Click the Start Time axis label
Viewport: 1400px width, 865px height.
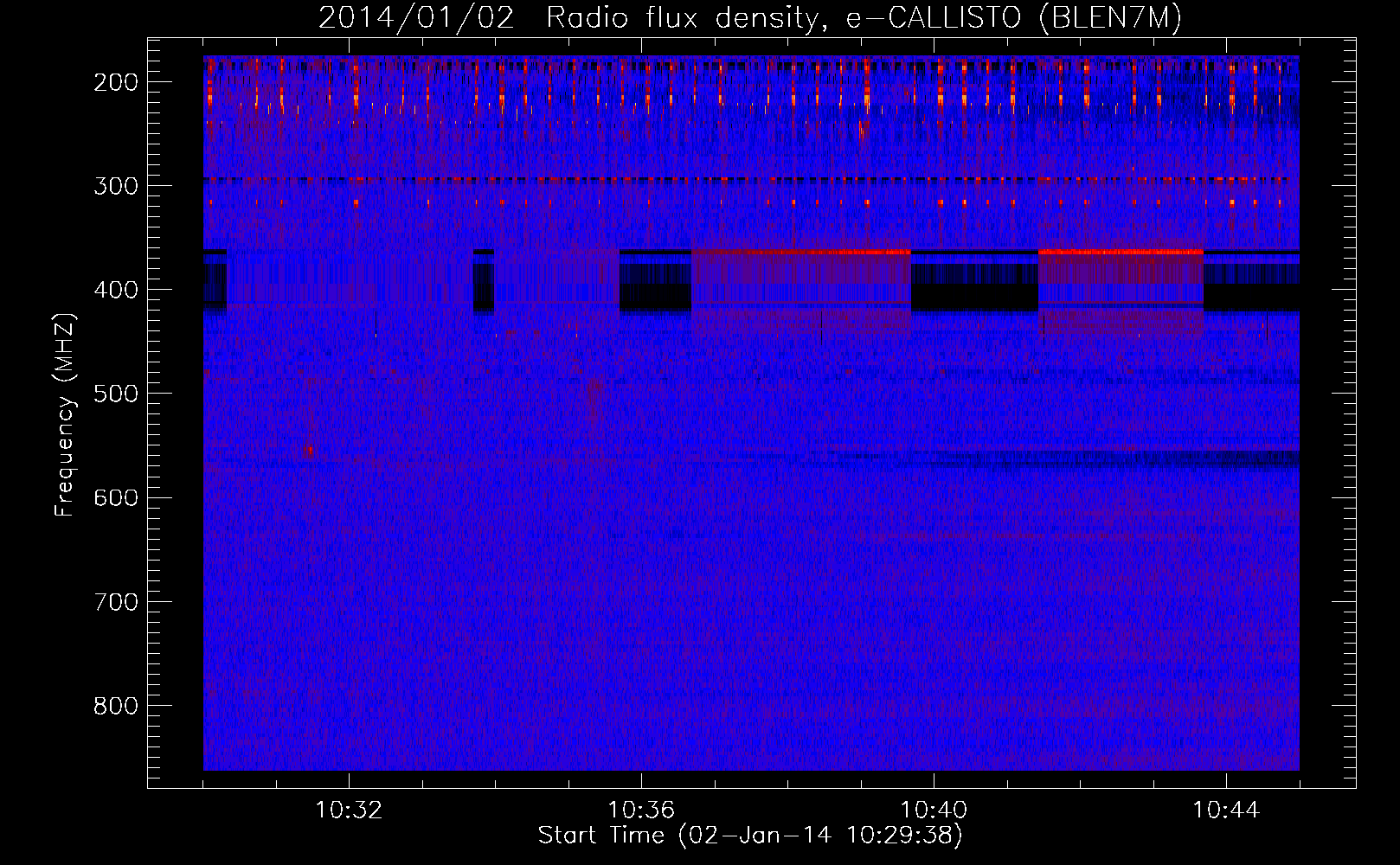pyautogui.click(x=750, y=836)
